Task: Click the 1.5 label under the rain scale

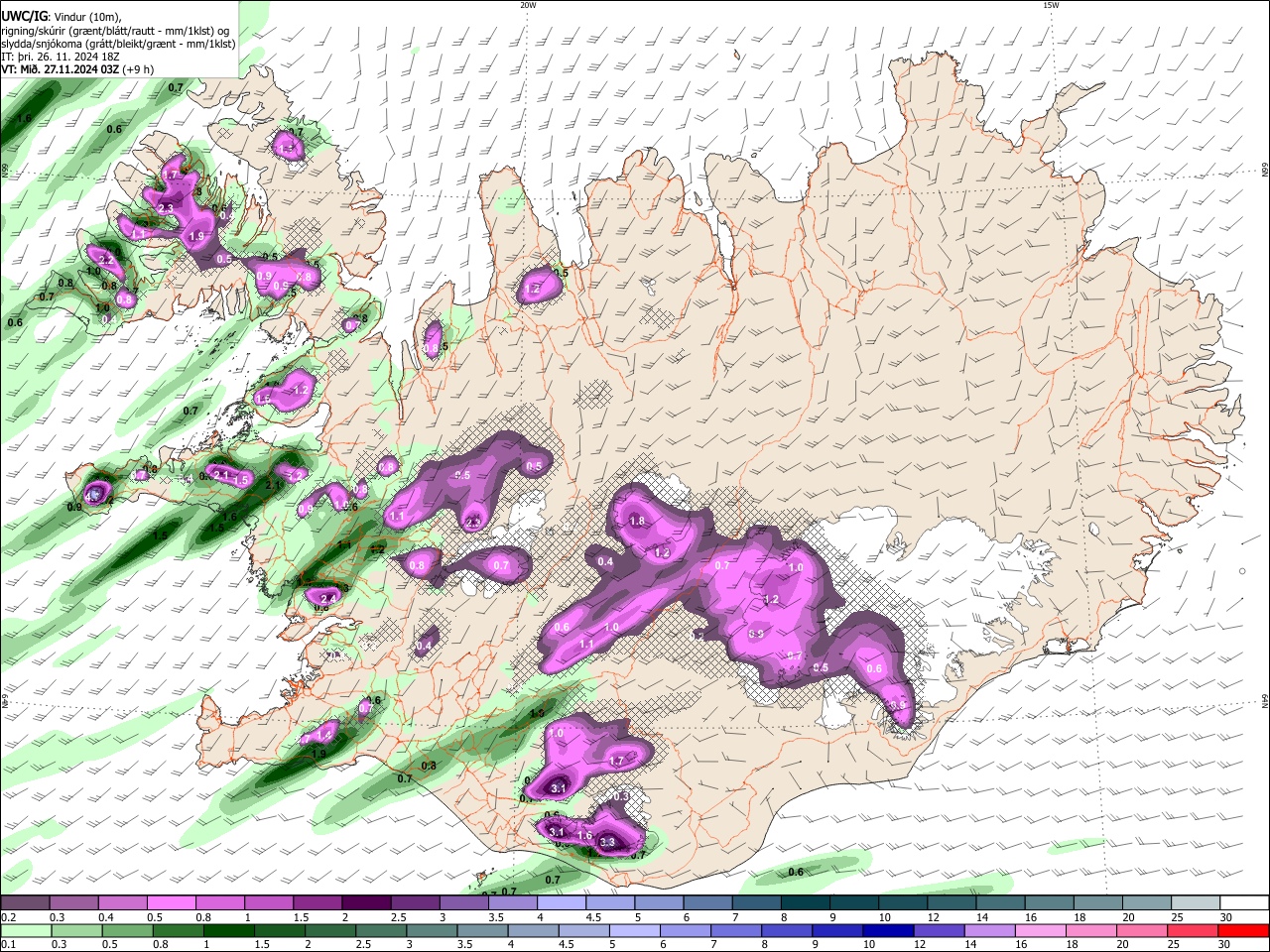Action: [262, 944]
